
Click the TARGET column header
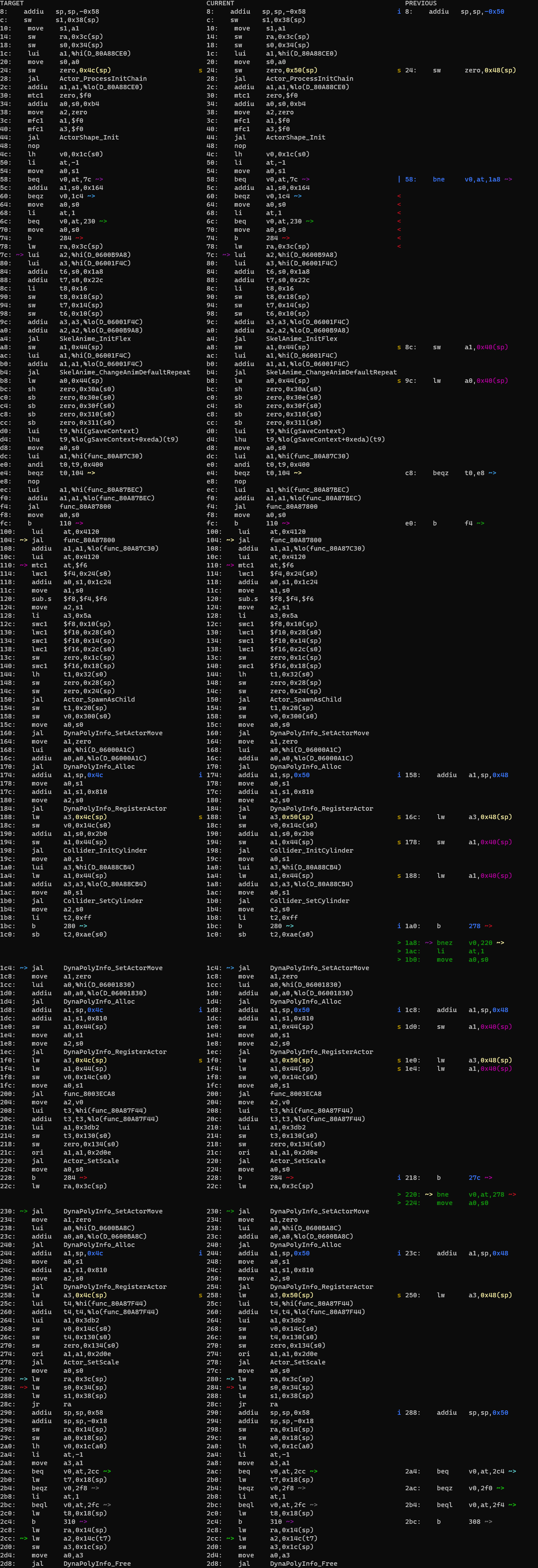(11, 3)
